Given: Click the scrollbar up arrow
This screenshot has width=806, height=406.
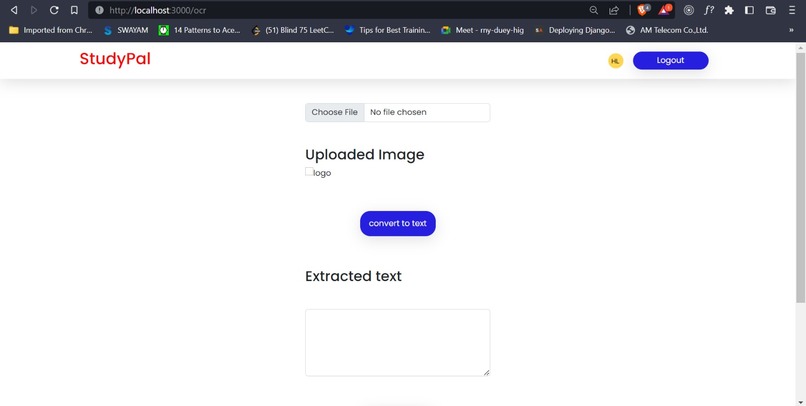Looking at the screenshot, I should pyautogui.click(x=800, y=48).
